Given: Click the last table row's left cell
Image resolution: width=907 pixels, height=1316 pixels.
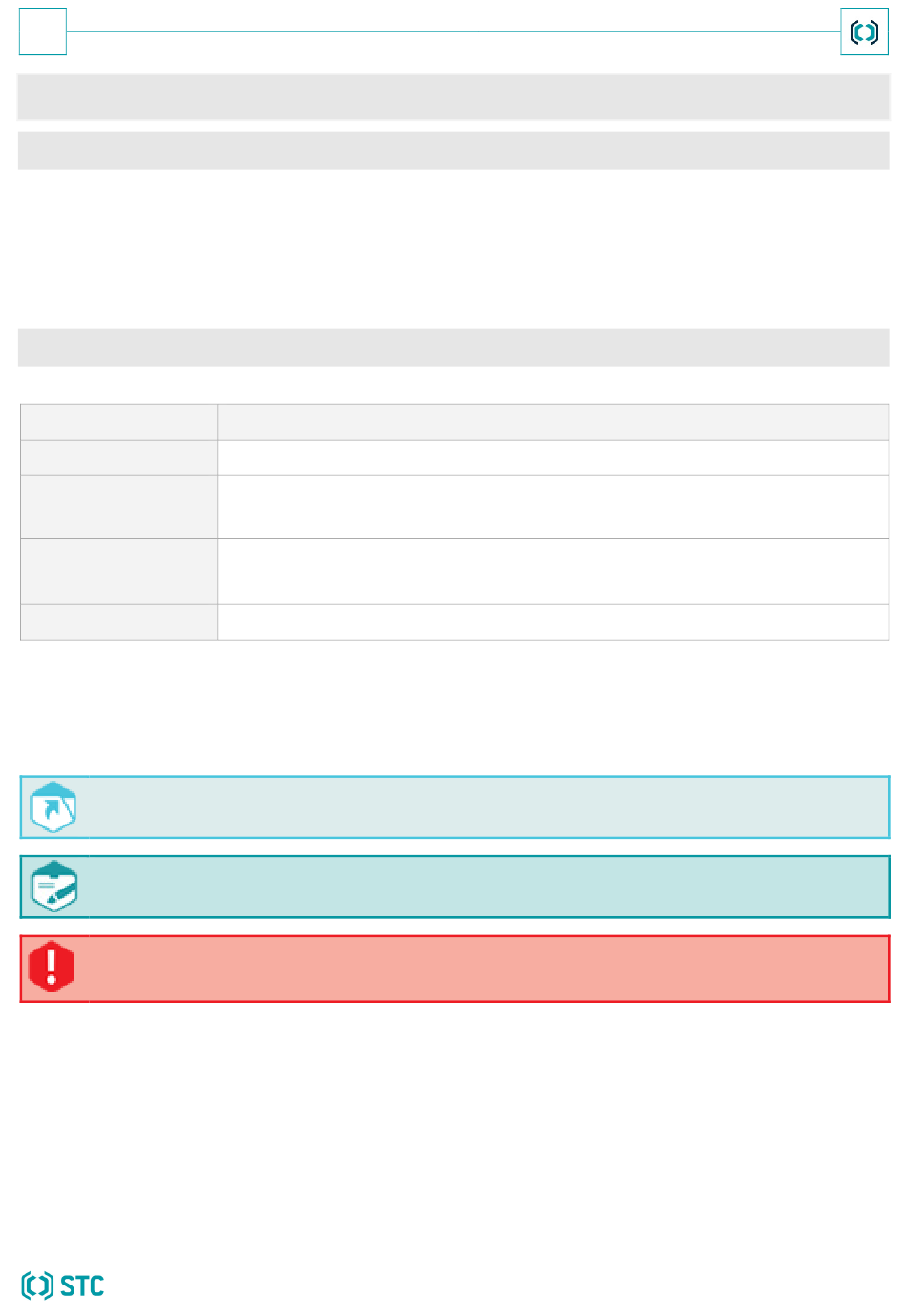Looking at the screenshot, I should point(118,622).
